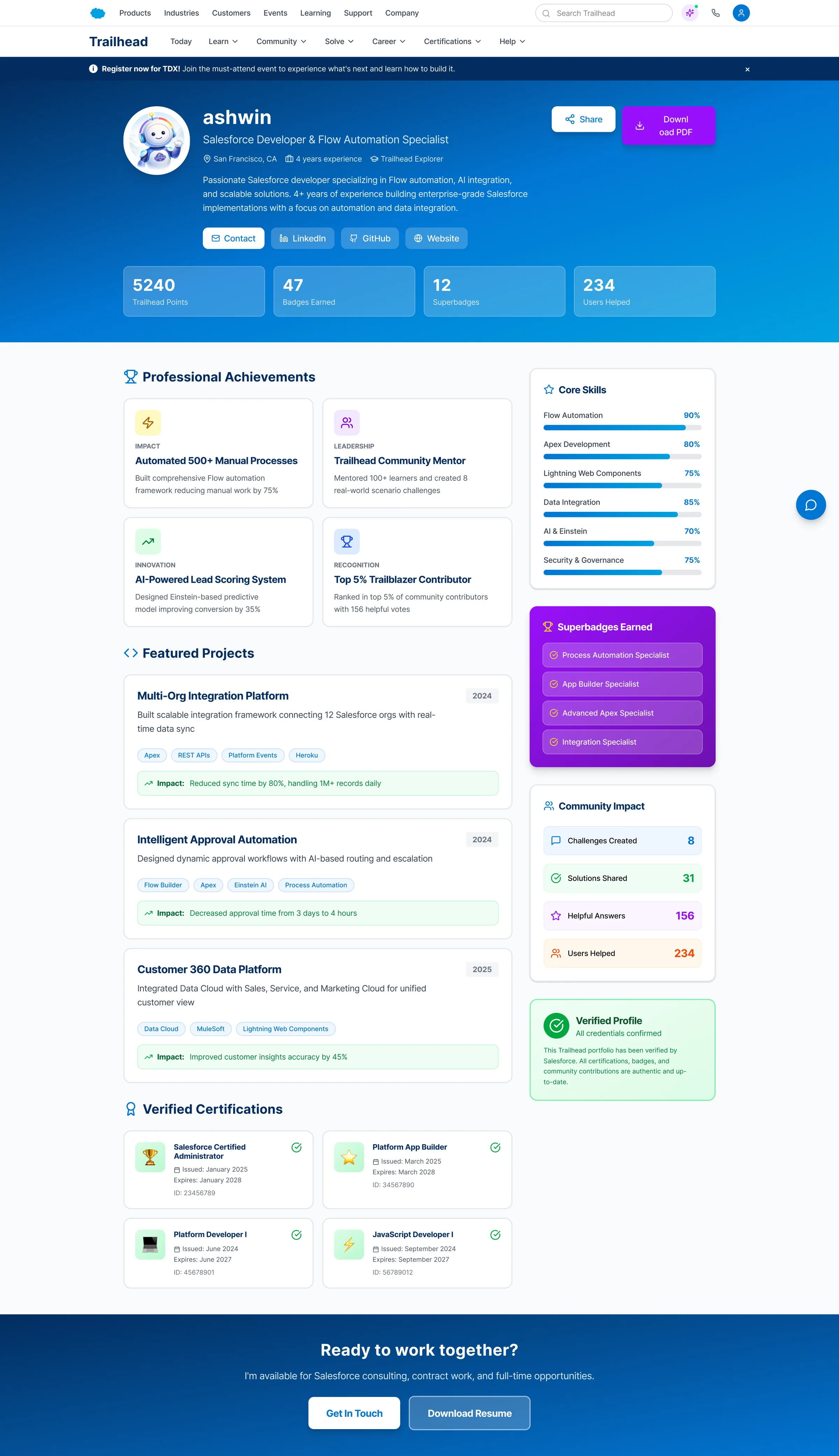The width and height of the screenshot is (839, 1456).
Task: Click the Share button
Action: (583, 119)
